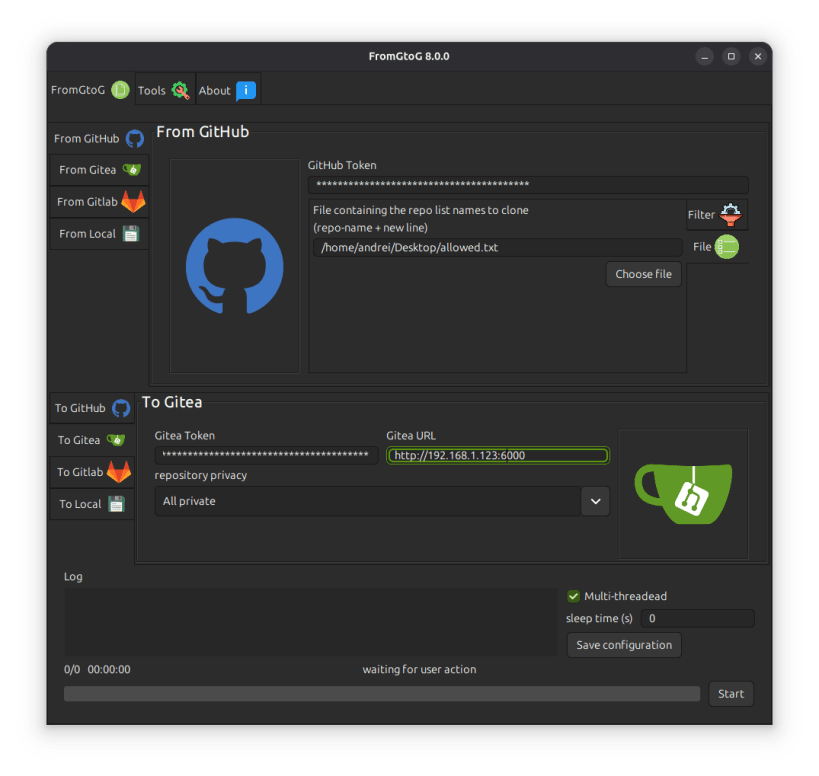Click fox icon beside From Gitlab
Image resolution: width=819 pixels, height=776 pixels.
(133, 201)
